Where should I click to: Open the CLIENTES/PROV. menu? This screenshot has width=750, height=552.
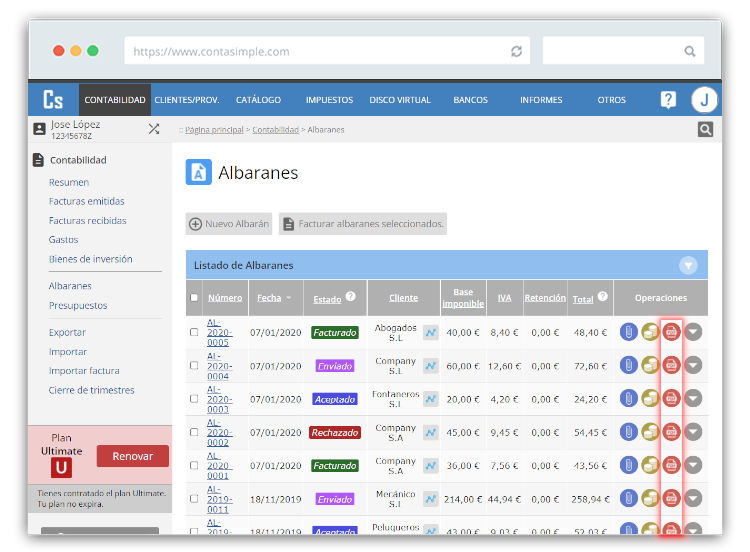[x=187, y=99]
